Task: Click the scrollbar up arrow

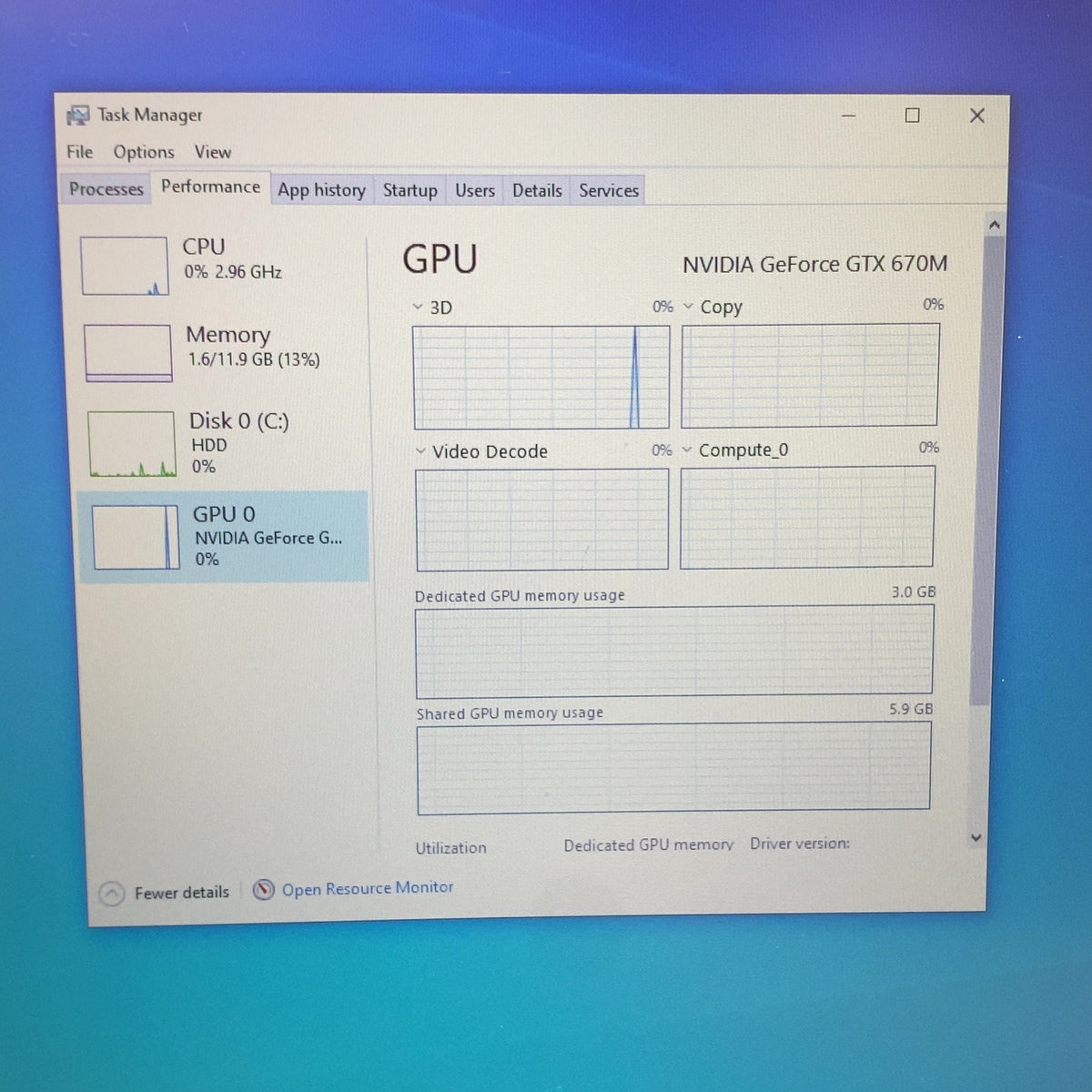Action: 995,224
